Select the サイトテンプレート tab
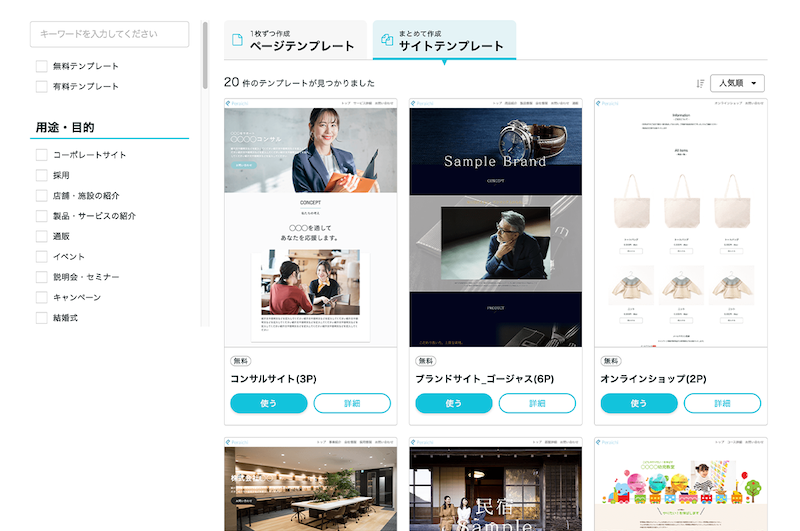800x531 pixels. (444, 40)
